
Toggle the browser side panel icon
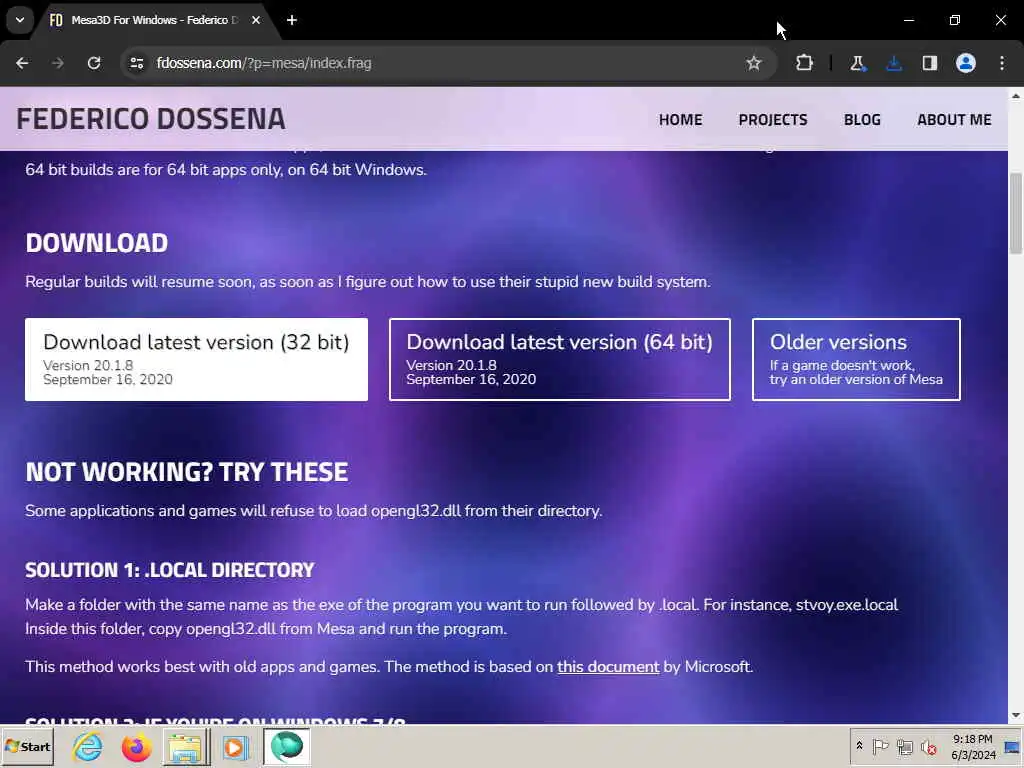click(930, 63)
